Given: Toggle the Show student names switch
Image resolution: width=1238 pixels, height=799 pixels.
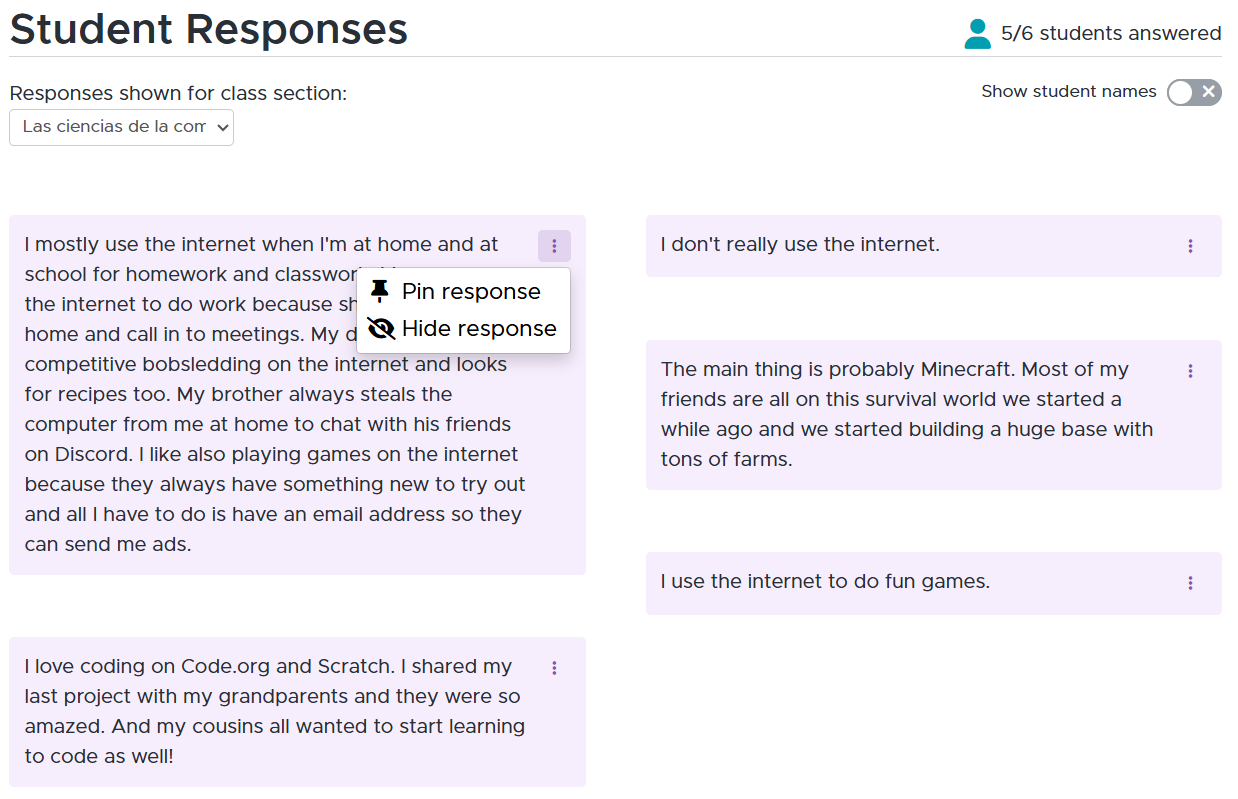Looking at the screenshot, I should tap(1194, 92).
